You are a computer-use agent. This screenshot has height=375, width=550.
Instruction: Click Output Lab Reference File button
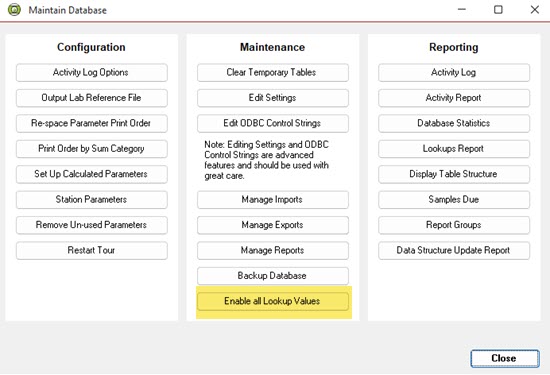pyautogui.click(x=92, y=98)
